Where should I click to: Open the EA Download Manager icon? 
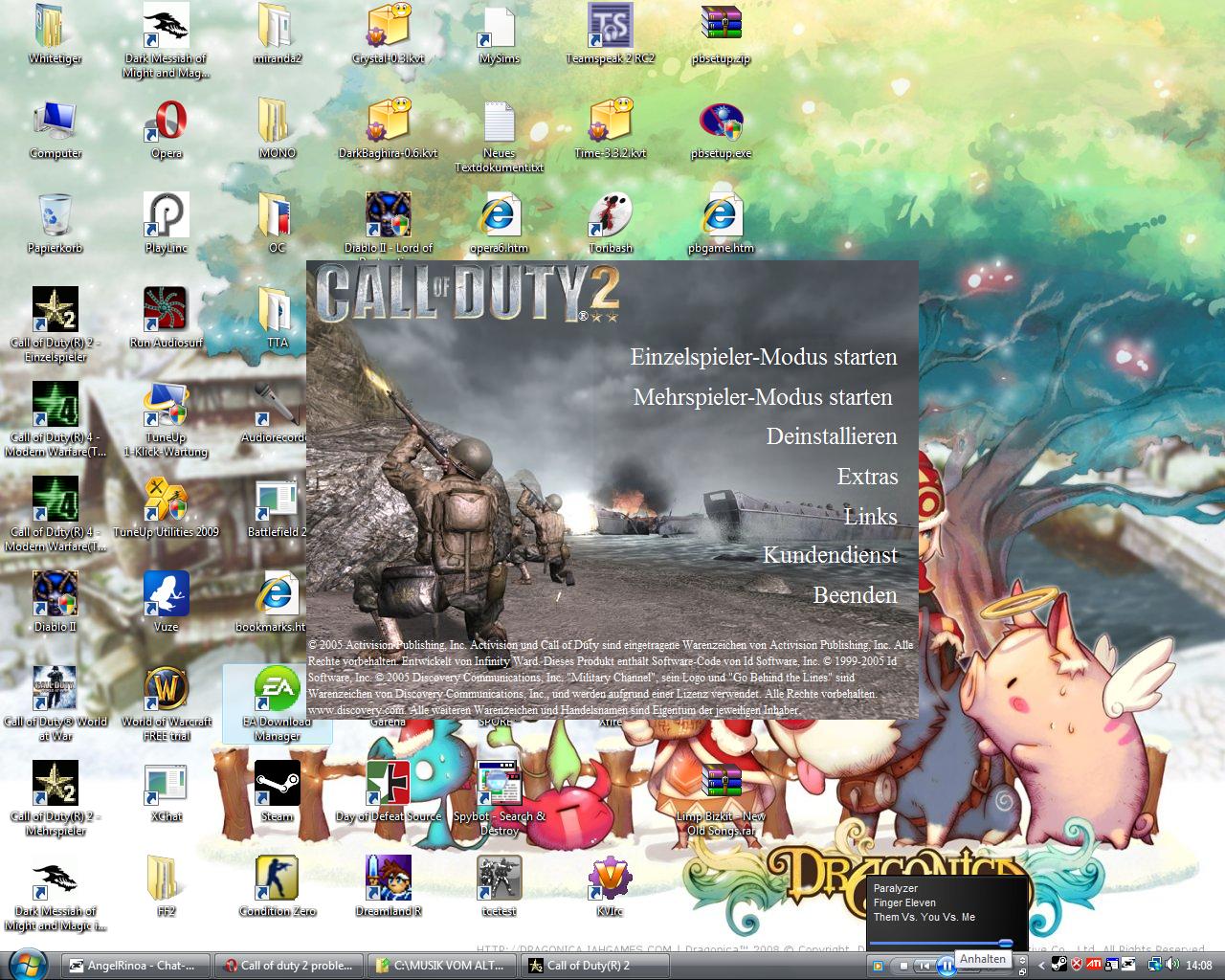coord(277,704)
